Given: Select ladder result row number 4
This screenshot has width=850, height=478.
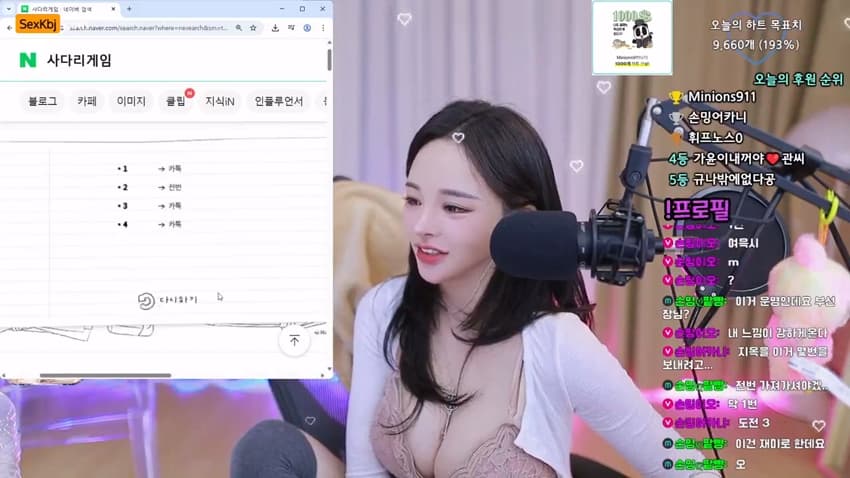Looking at the screenshot, I should tap(150, 224).
